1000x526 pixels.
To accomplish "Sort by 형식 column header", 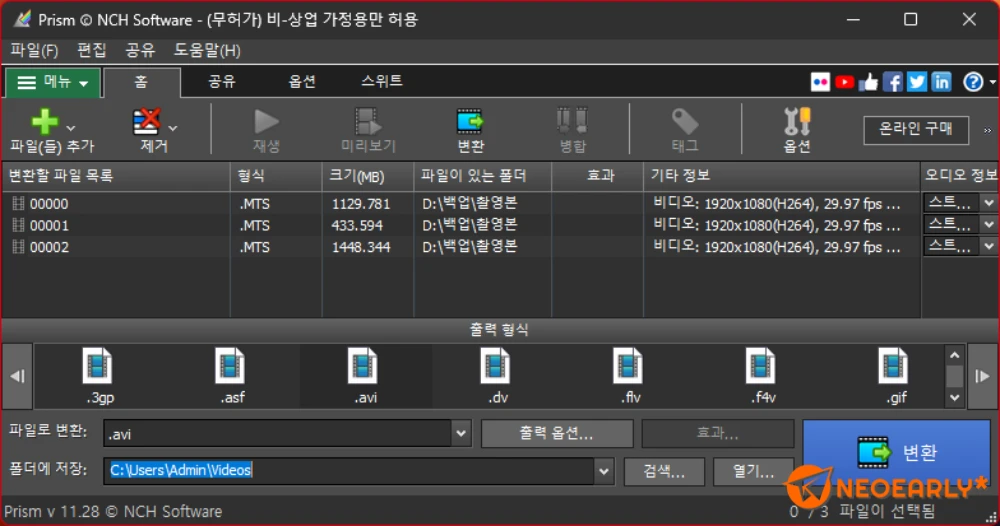I will (x=276, y=176).
